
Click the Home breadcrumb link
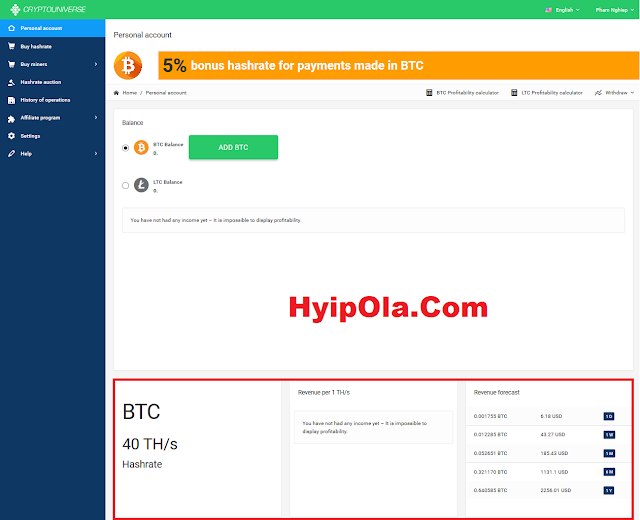pyautogui.click(x=130, y=93)
